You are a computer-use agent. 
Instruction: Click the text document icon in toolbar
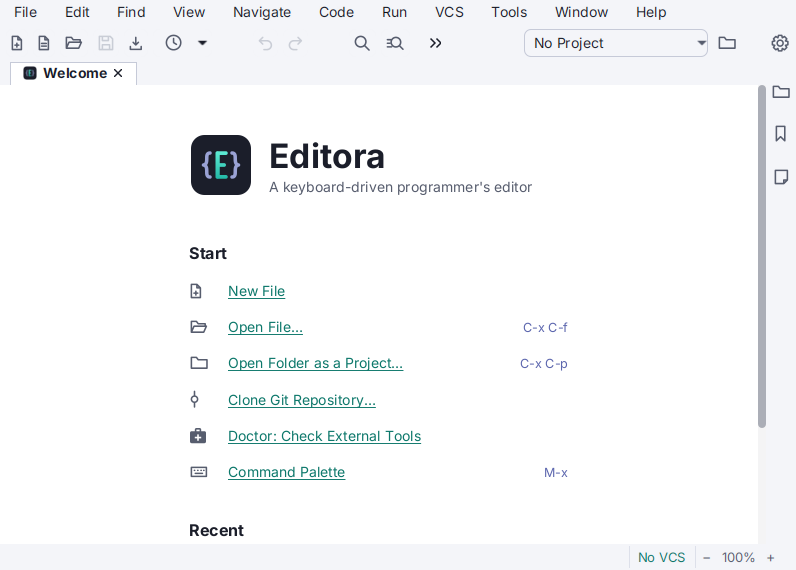(44, 43)
